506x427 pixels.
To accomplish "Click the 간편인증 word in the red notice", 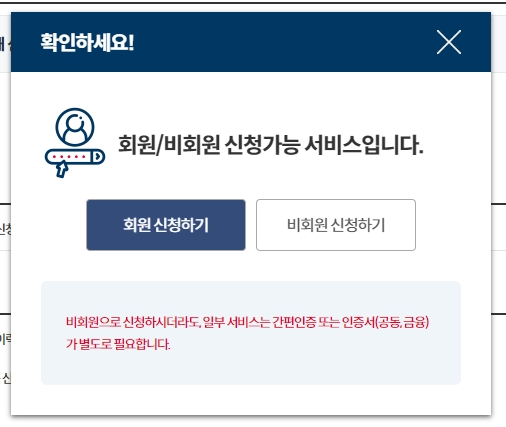I will [x=293, y=322].
